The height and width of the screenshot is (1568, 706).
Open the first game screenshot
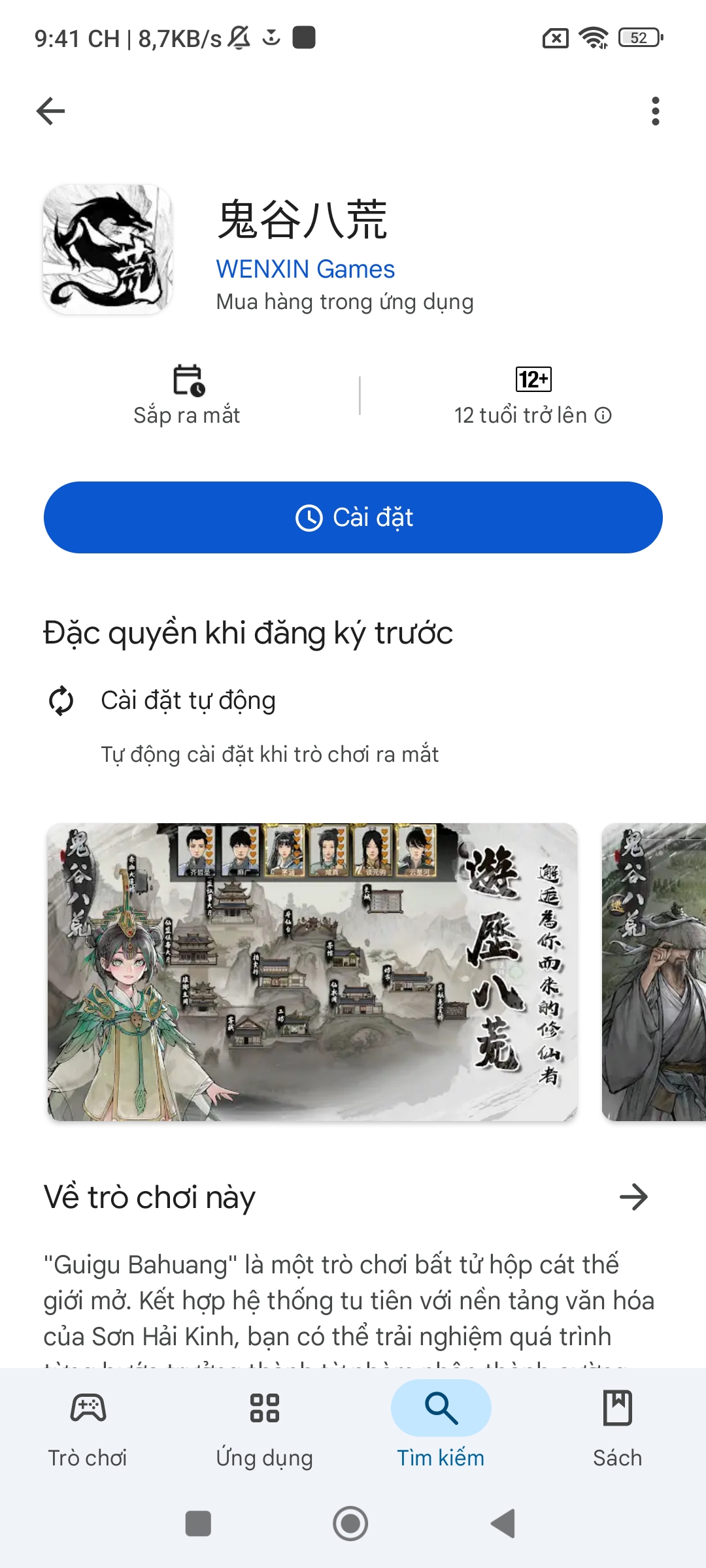(312, 972)
